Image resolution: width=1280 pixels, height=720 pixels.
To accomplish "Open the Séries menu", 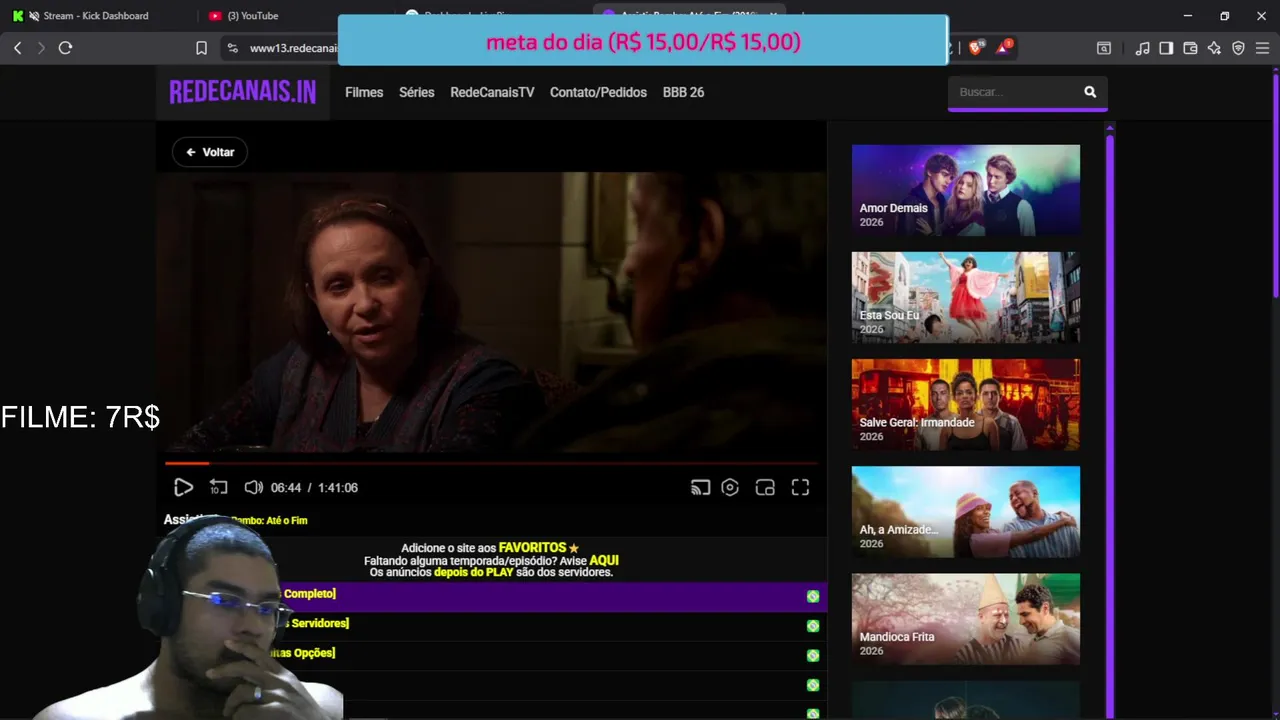I will tap(417, 92).
